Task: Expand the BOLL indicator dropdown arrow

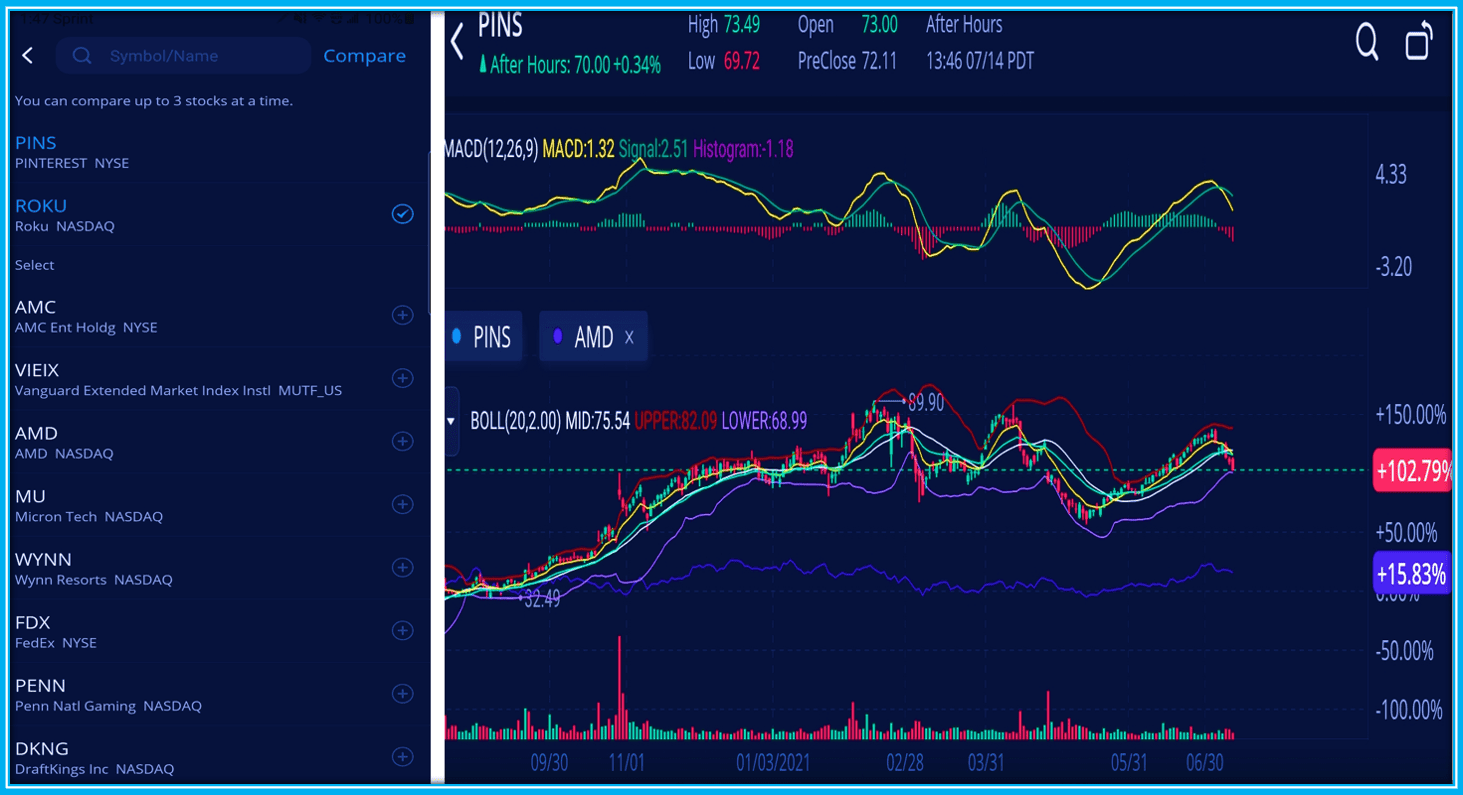Action: tap(451, 421)
